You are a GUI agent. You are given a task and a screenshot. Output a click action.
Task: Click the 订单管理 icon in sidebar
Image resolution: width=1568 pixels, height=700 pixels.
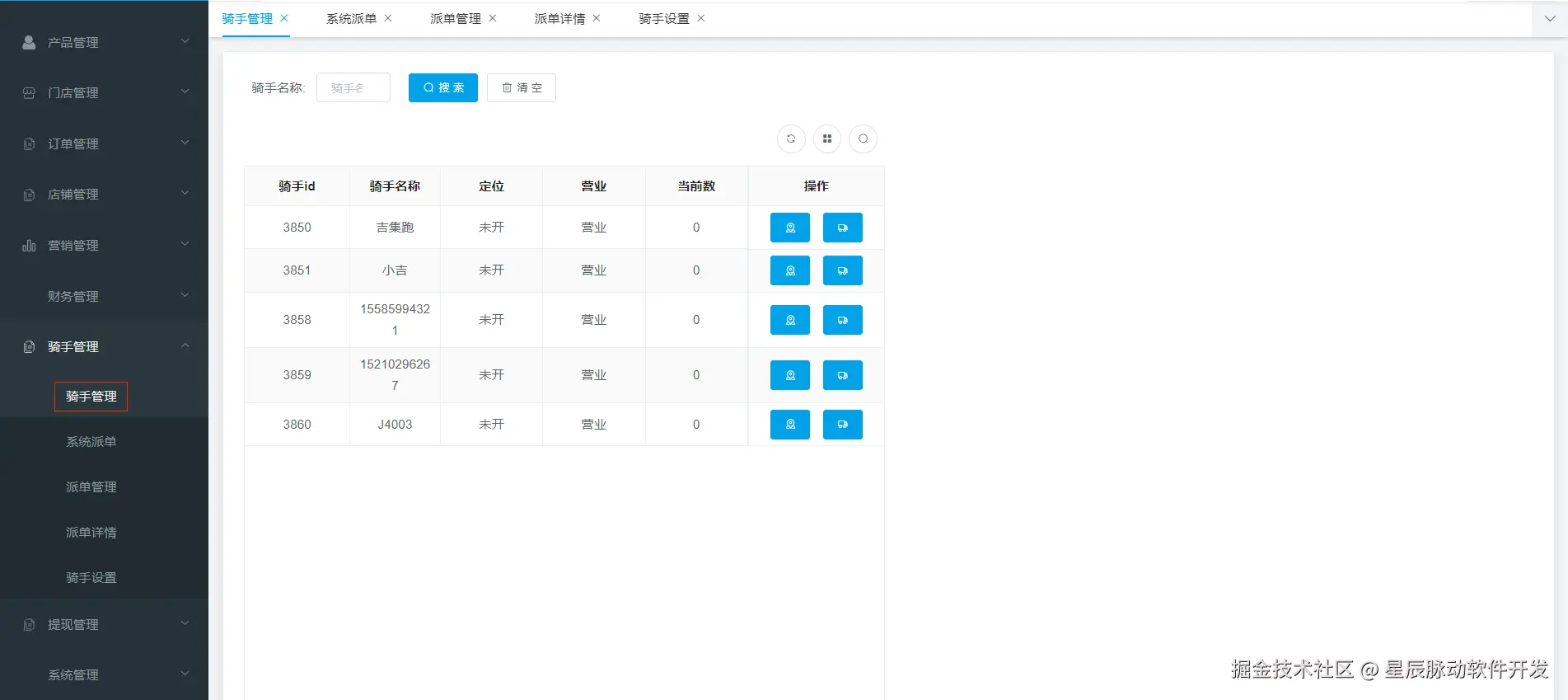tap(29, 144)
